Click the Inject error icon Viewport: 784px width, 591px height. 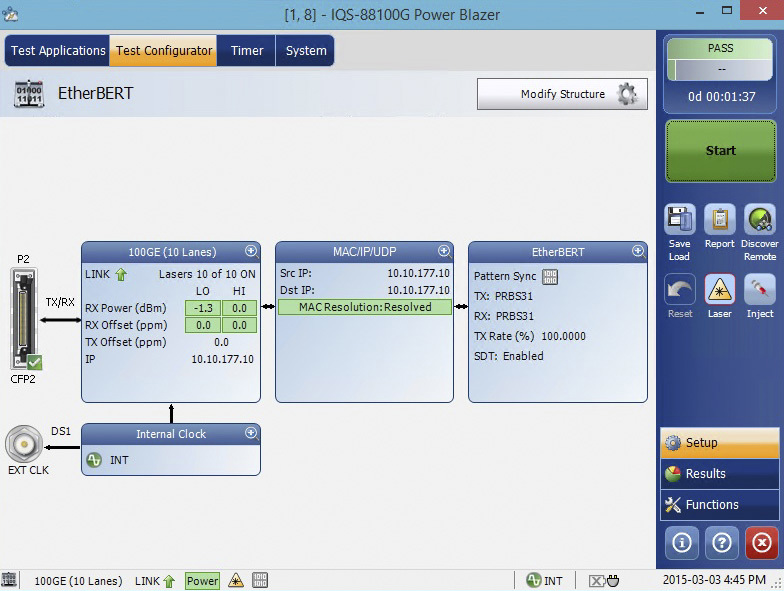760,289
